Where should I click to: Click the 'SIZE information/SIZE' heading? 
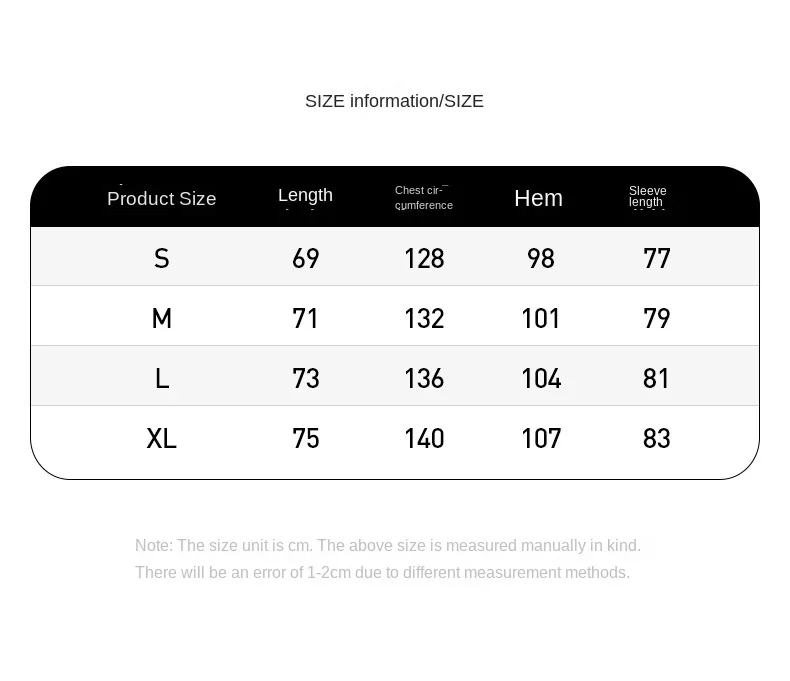click(394, 101)
